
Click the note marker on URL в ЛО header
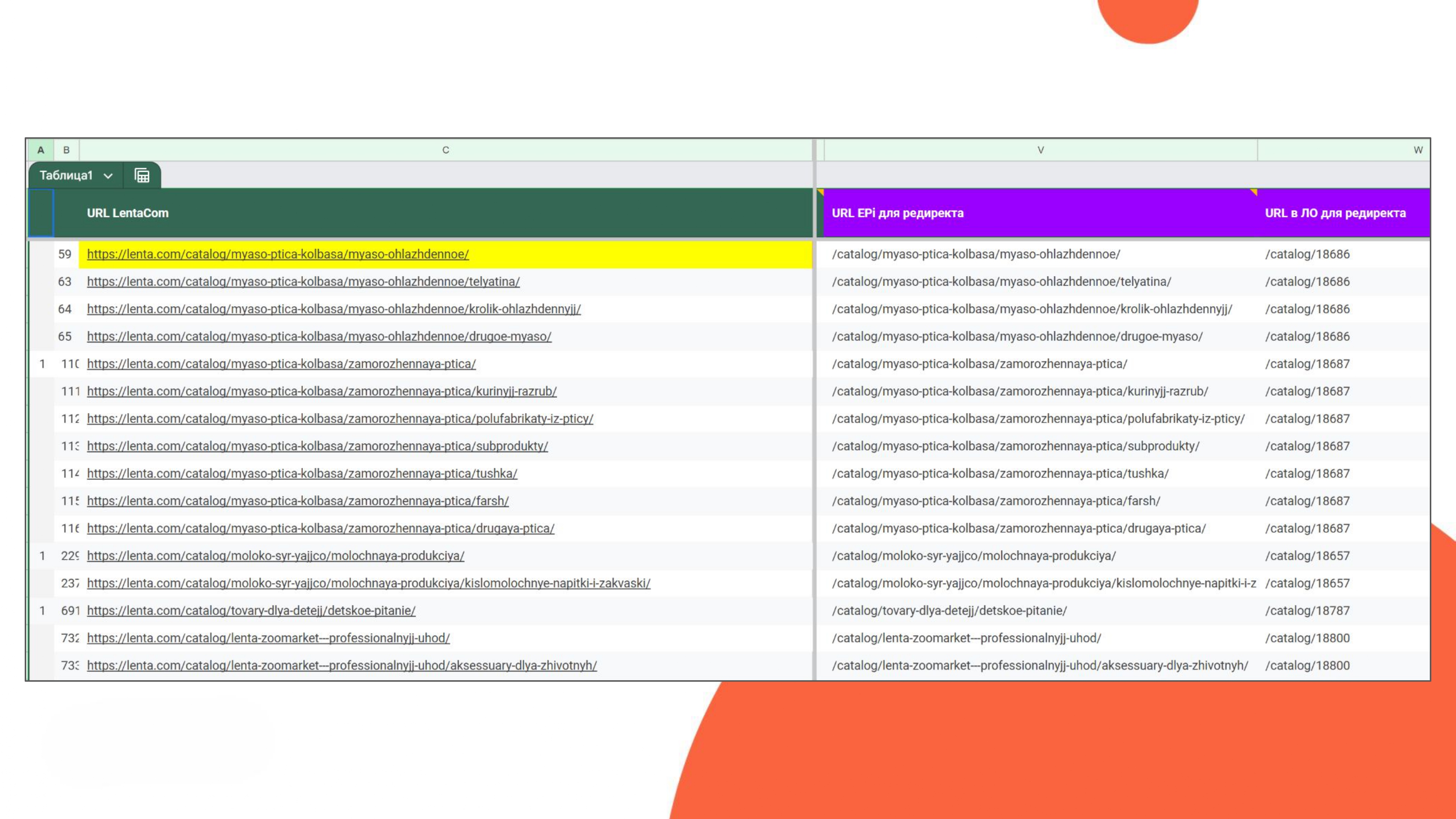click(1254, 193)
